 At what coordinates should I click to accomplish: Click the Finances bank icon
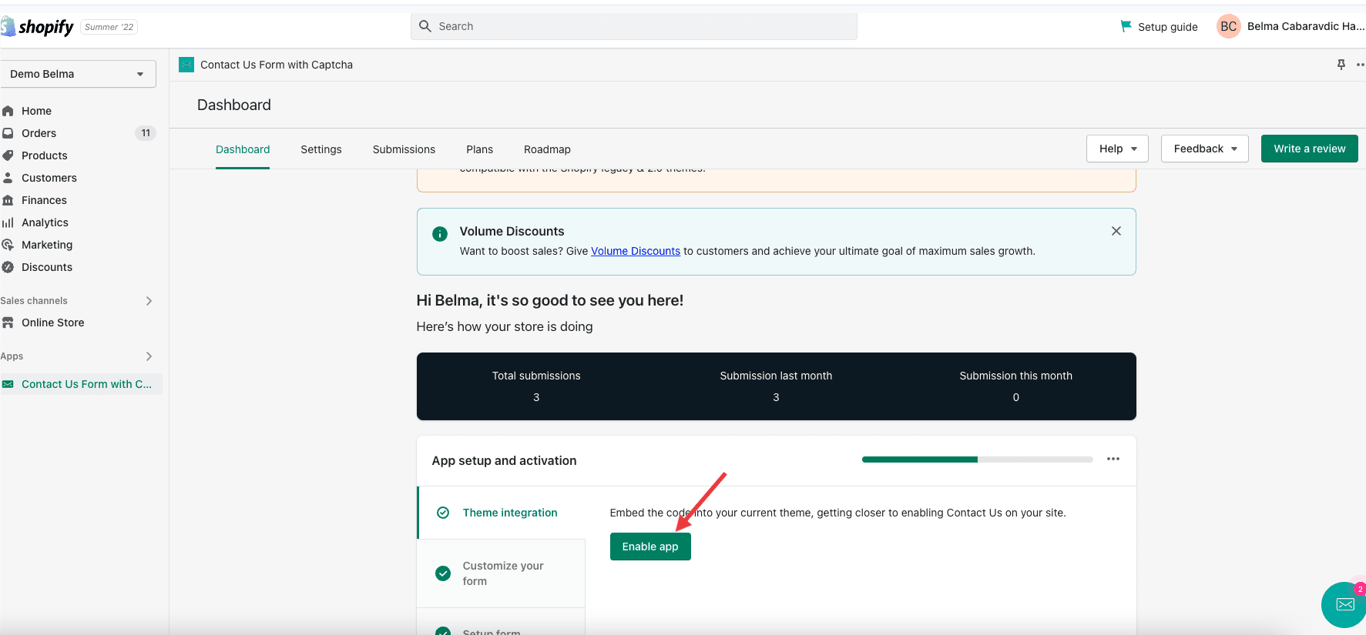[x=8, y=200]
